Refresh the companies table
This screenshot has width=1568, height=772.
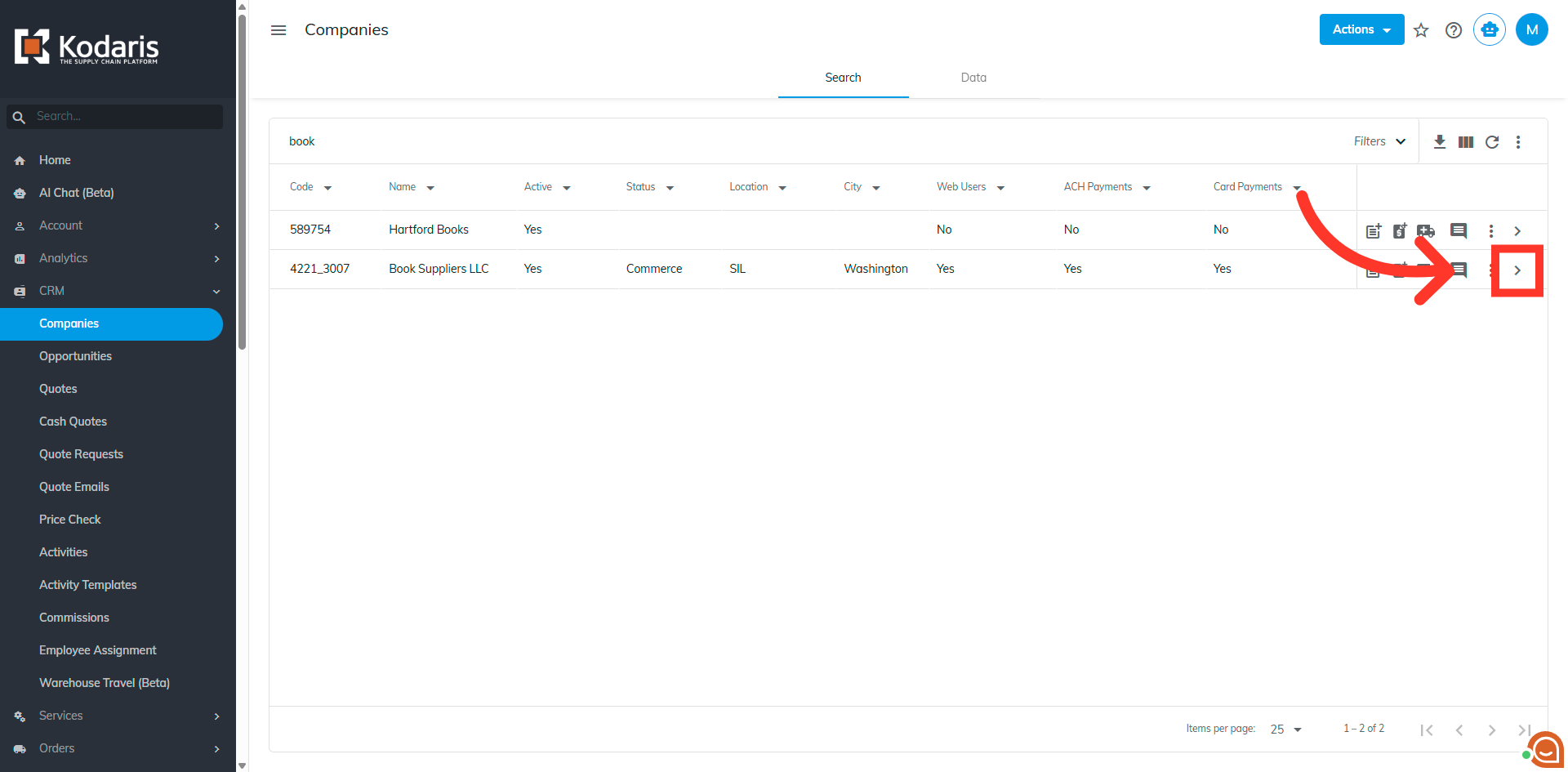click(x=1492, y=142)
